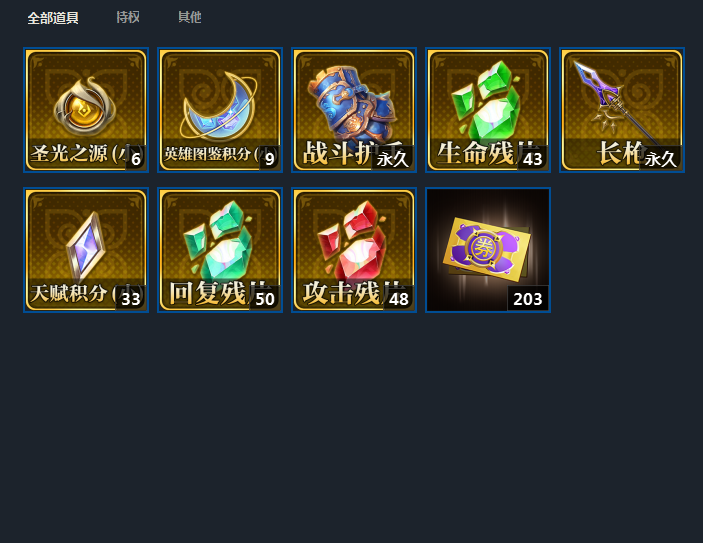Select the 天赋积分 purple crystal item

click(86, 250)
